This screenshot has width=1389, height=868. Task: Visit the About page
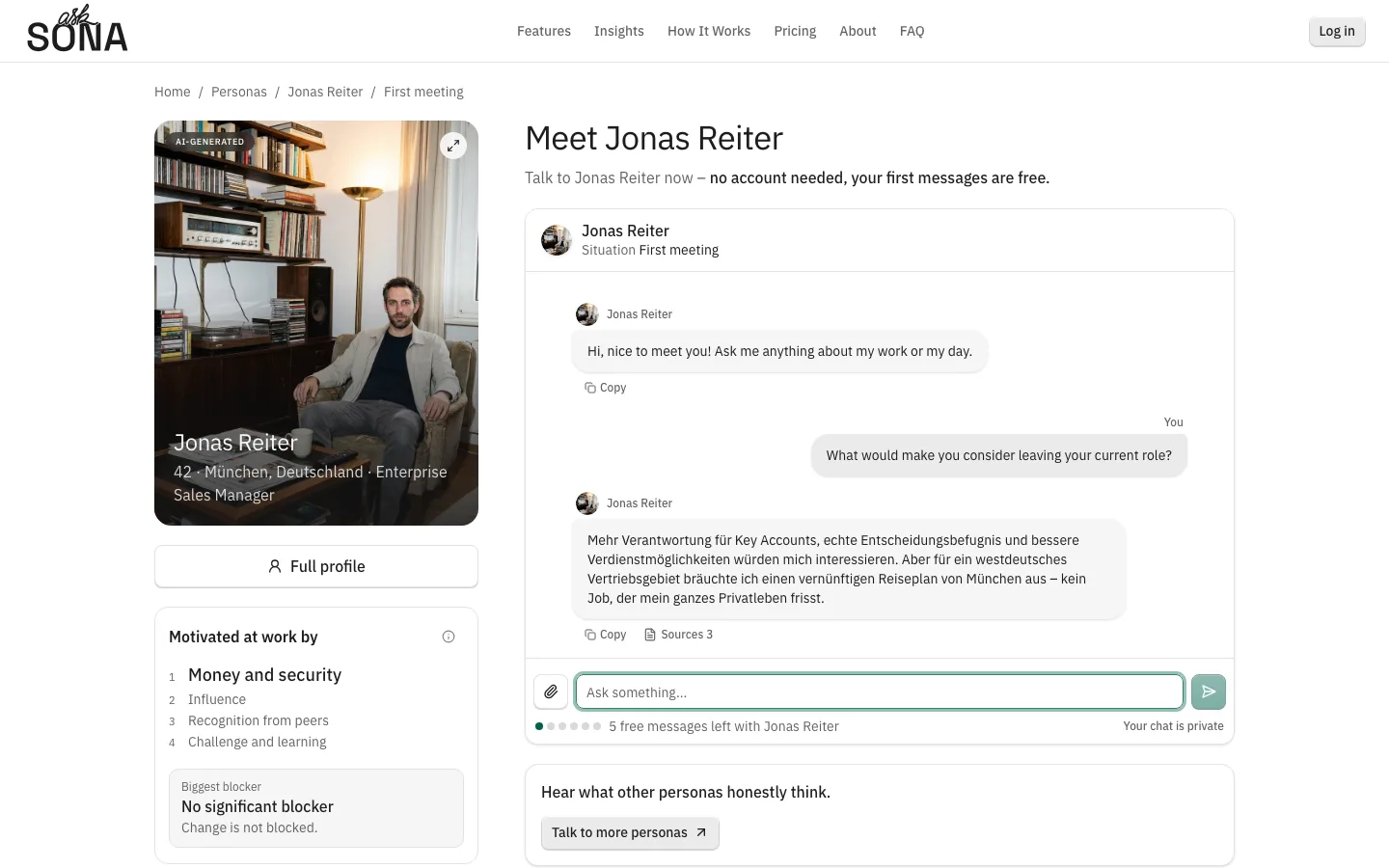[858, 31]
